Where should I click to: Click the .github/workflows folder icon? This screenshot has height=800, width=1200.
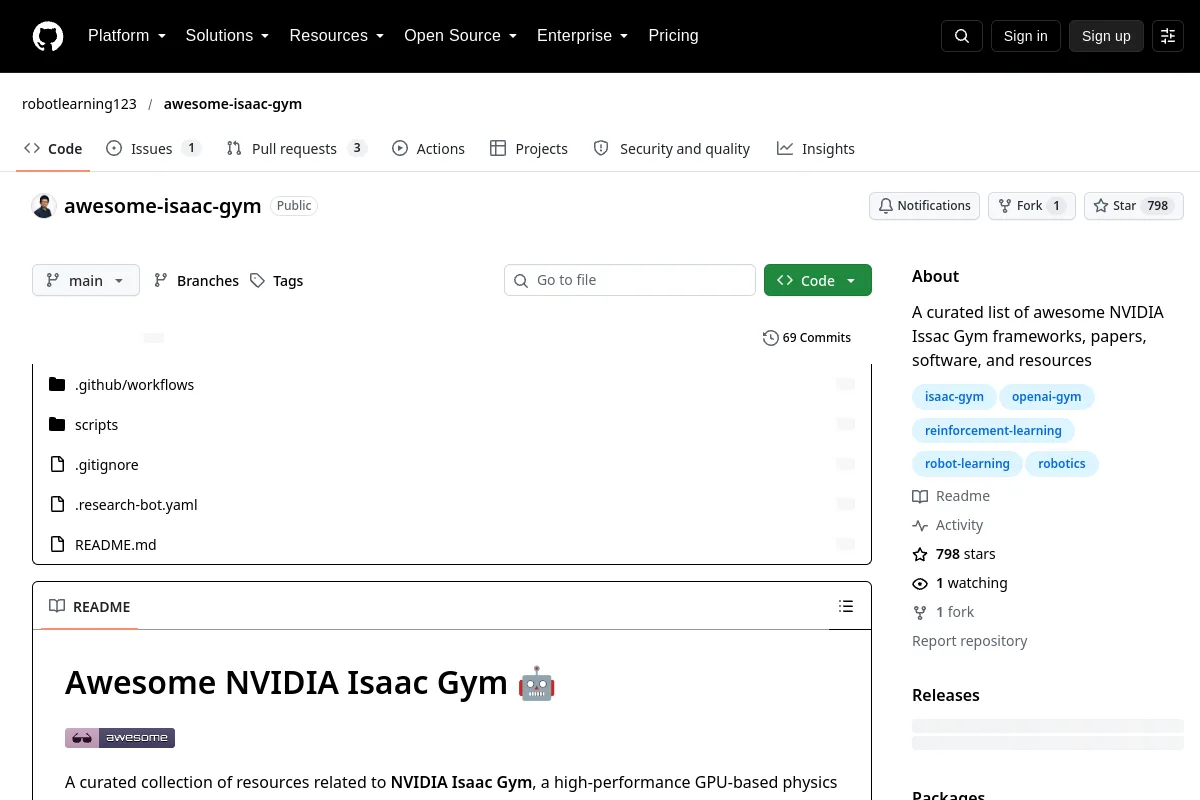pos(57,385)
